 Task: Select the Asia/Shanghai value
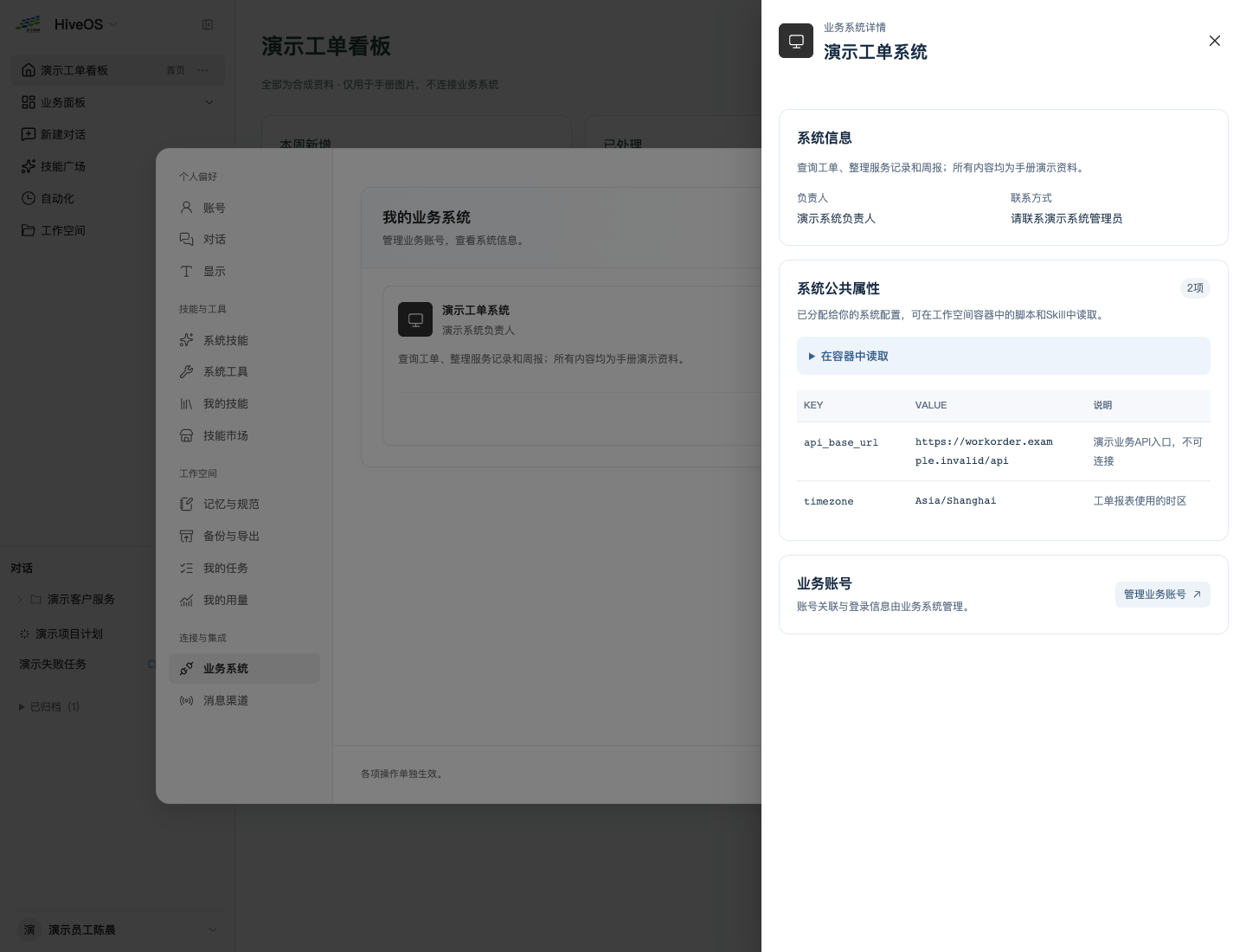955,500
